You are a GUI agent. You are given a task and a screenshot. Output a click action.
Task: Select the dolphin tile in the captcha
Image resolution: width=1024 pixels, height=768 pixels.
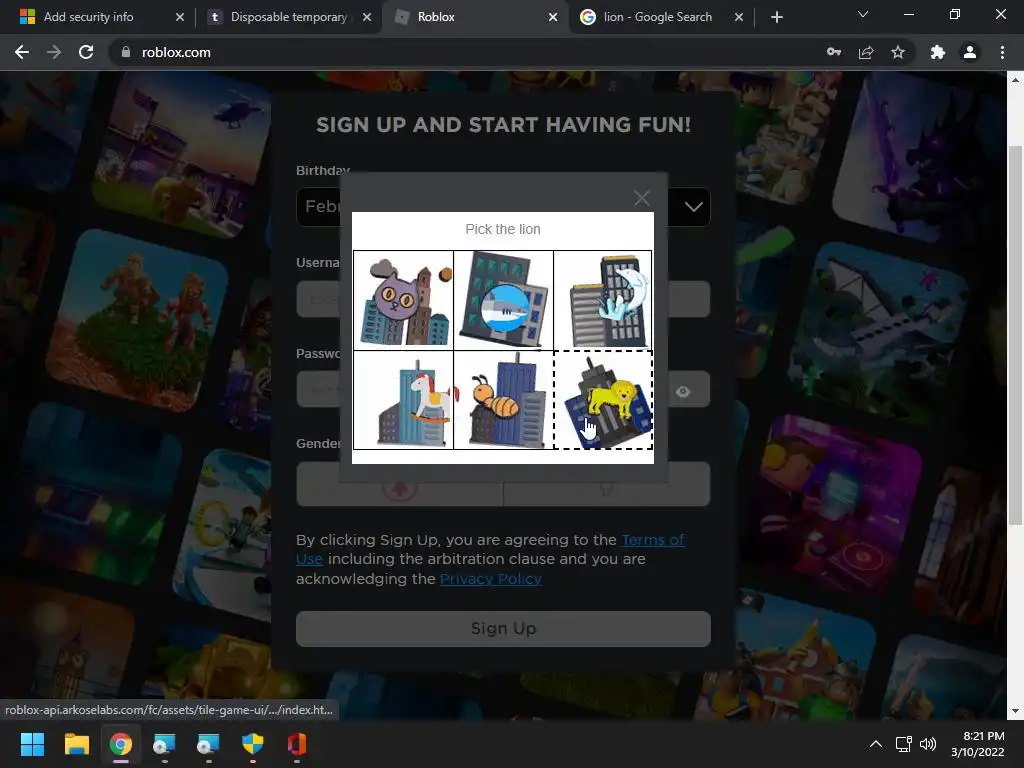click(x=603, y=300)
